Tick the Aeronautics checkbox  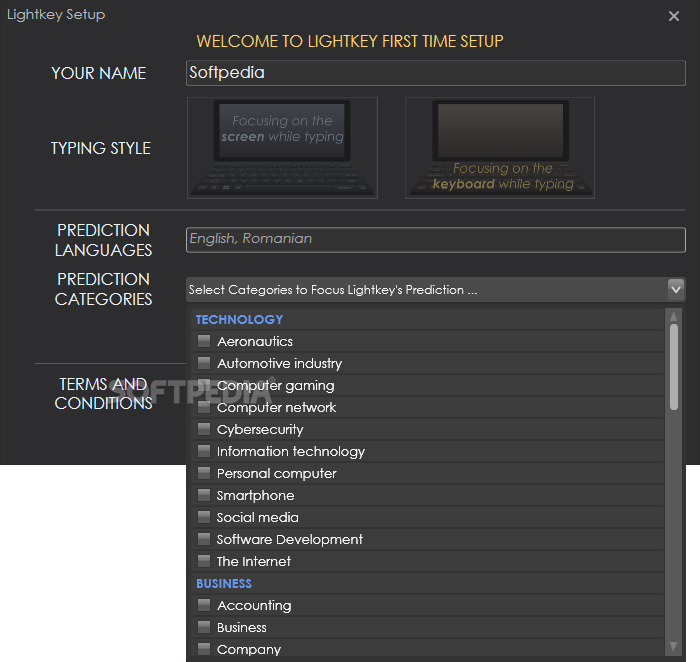tap(204, 341)
